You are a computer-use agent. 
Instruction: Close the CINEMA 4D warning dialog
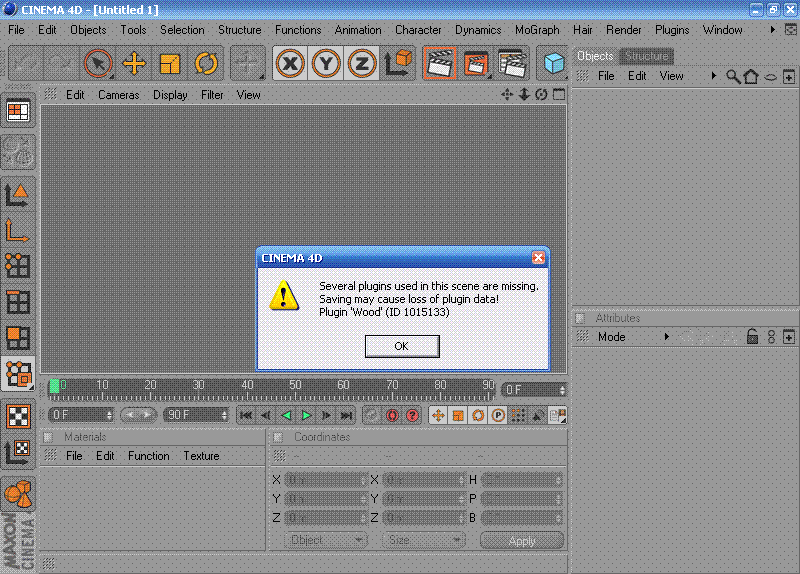pos(538,258)
